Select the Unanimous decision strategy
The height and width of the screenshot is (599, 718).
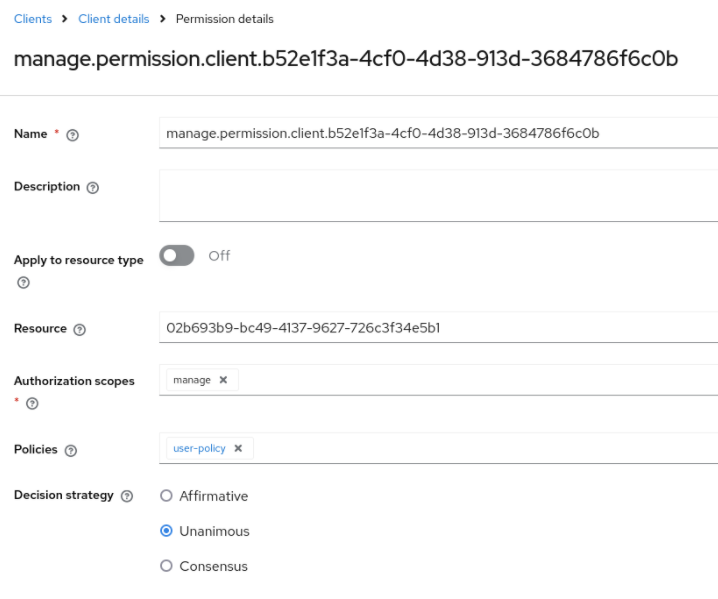point(167,531)
